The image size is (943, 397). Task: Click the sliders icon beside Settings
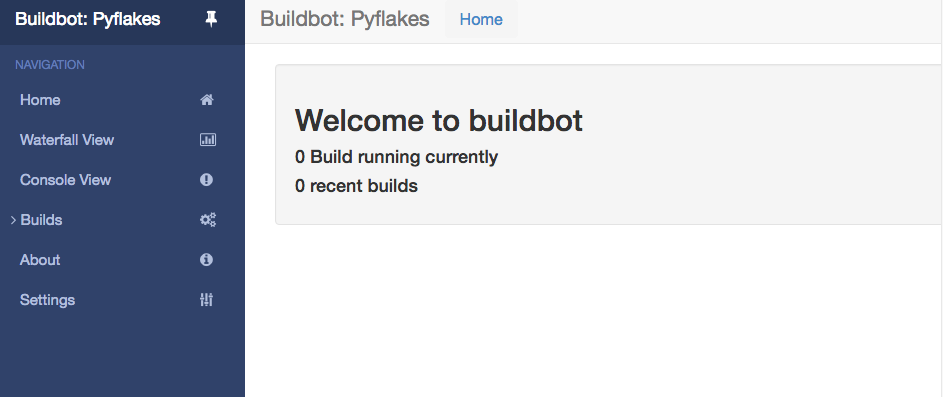point(207,300)
